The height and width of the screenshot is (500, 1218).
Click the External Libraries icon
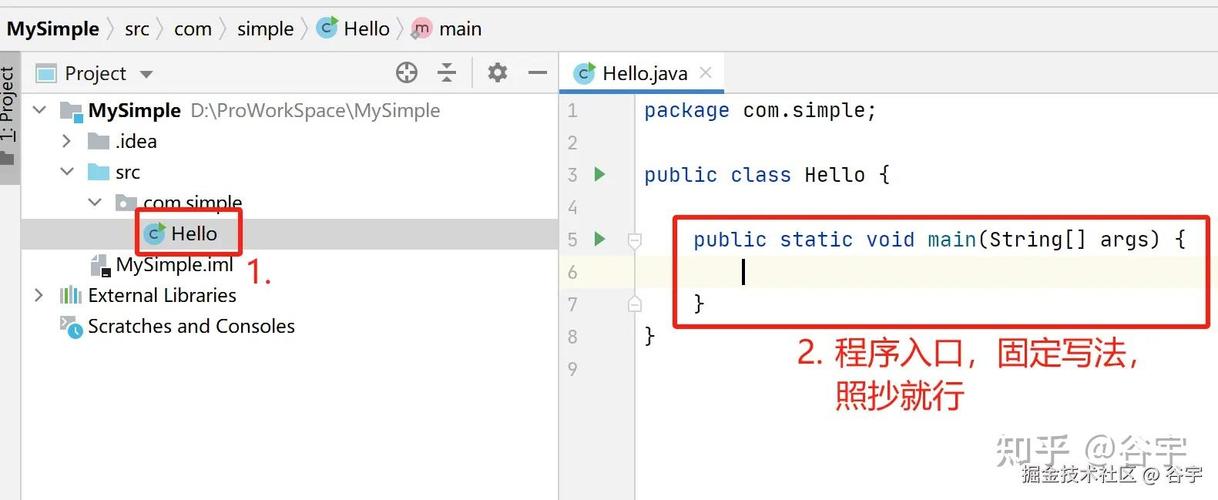[x=70, y=295]
